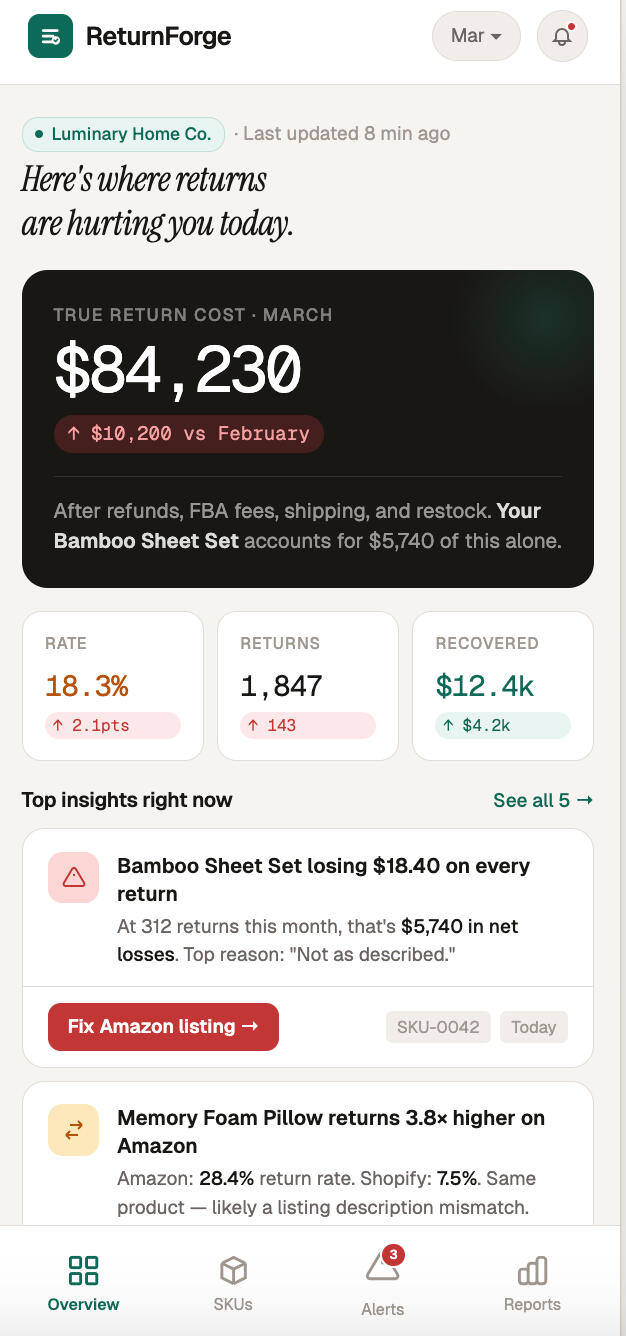Click the SKU-0042 tag
The width and height of the screenshot is (626, 1336).
coord(438,1027)
